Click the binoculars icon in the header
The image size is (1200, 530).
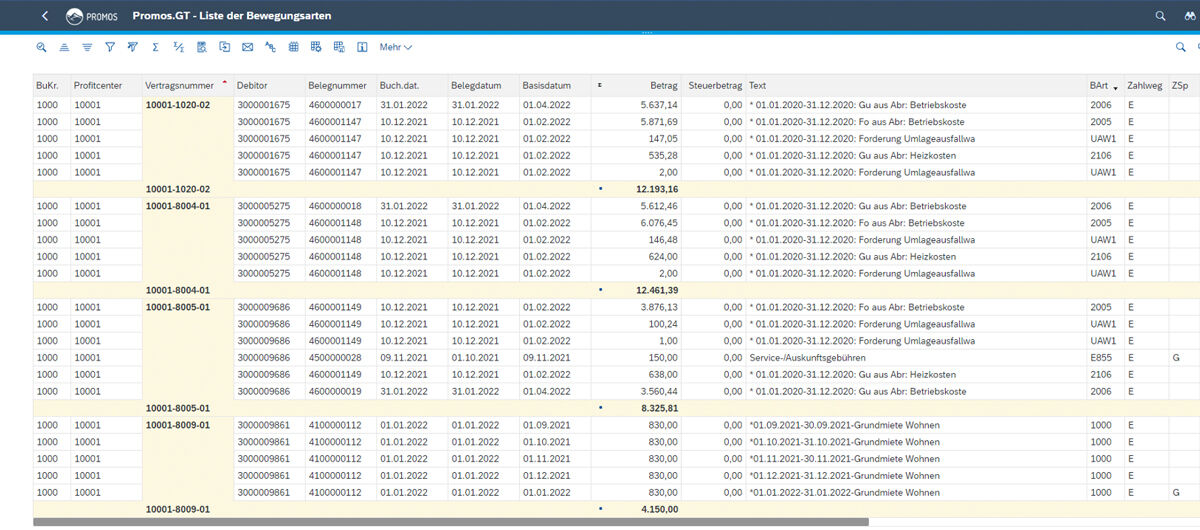click(1183, 16)
